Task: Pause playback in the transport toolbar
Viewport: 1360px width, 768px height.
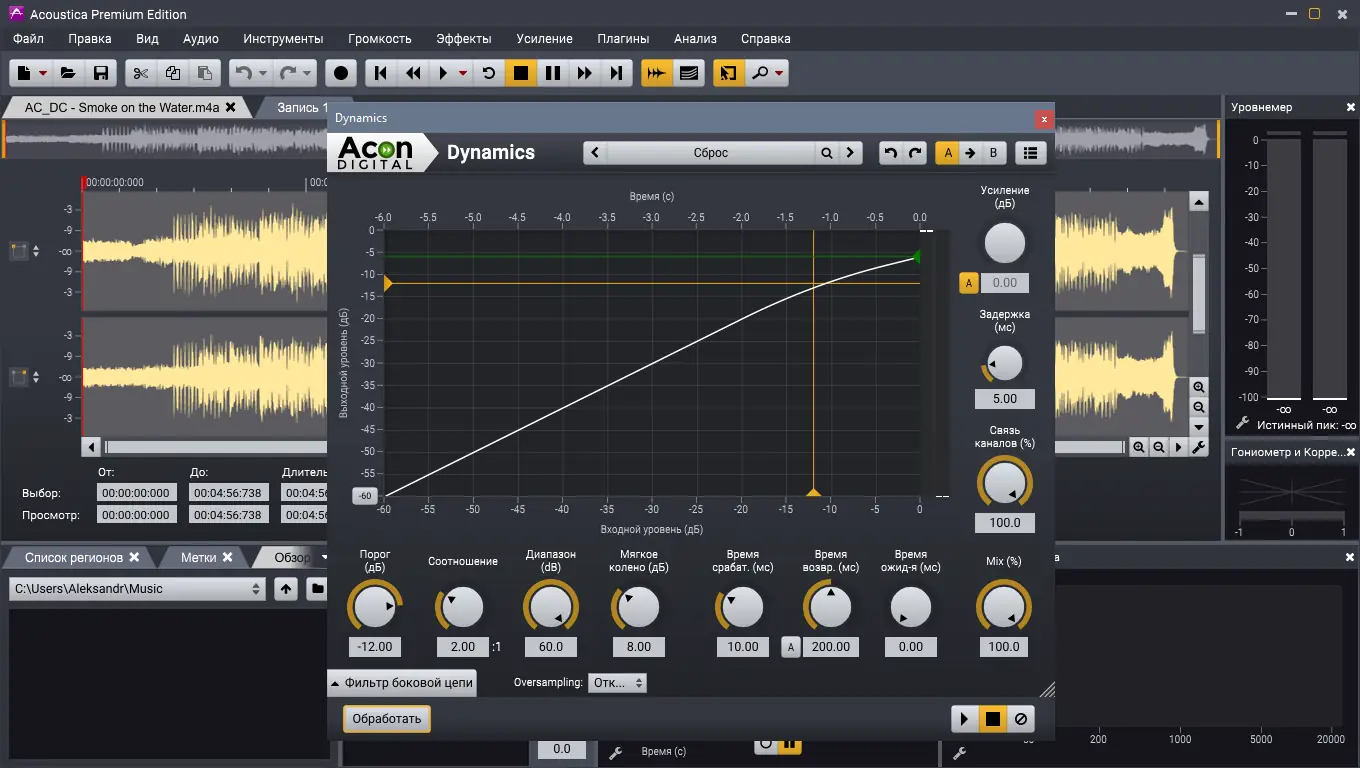Action: (553, 72)
